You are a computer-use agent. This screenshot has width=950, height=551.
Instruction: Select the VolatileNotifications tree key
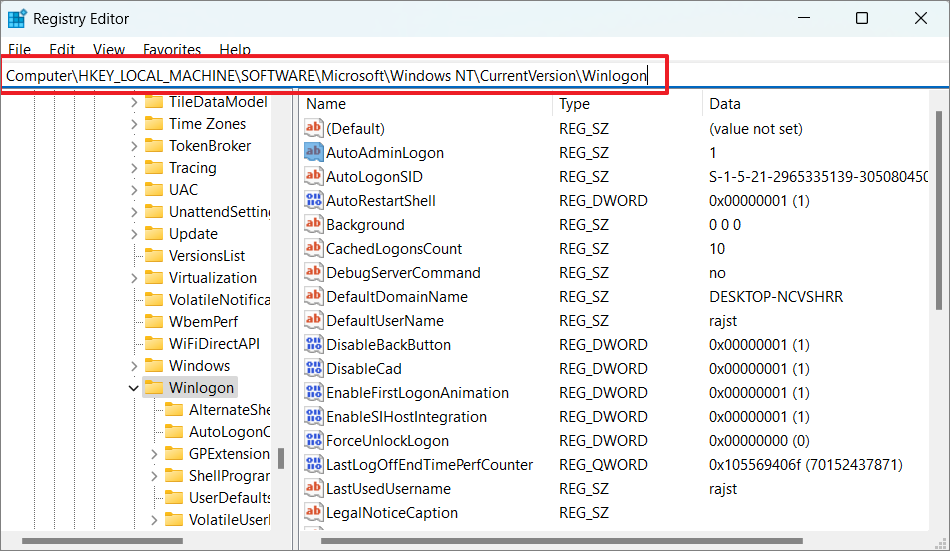click(x=219, y=299)
